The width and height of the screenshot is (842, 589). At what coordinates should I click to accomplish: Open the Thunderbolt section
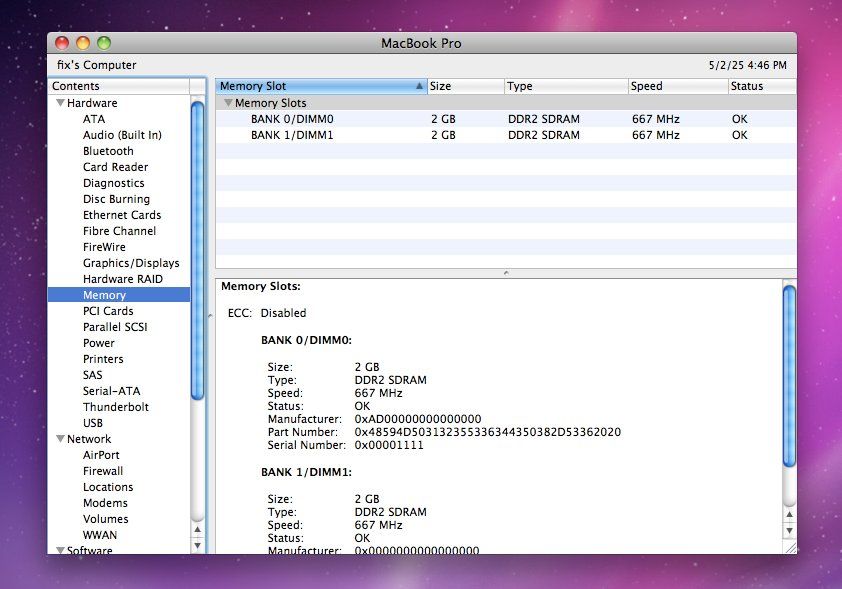point(116,407)
